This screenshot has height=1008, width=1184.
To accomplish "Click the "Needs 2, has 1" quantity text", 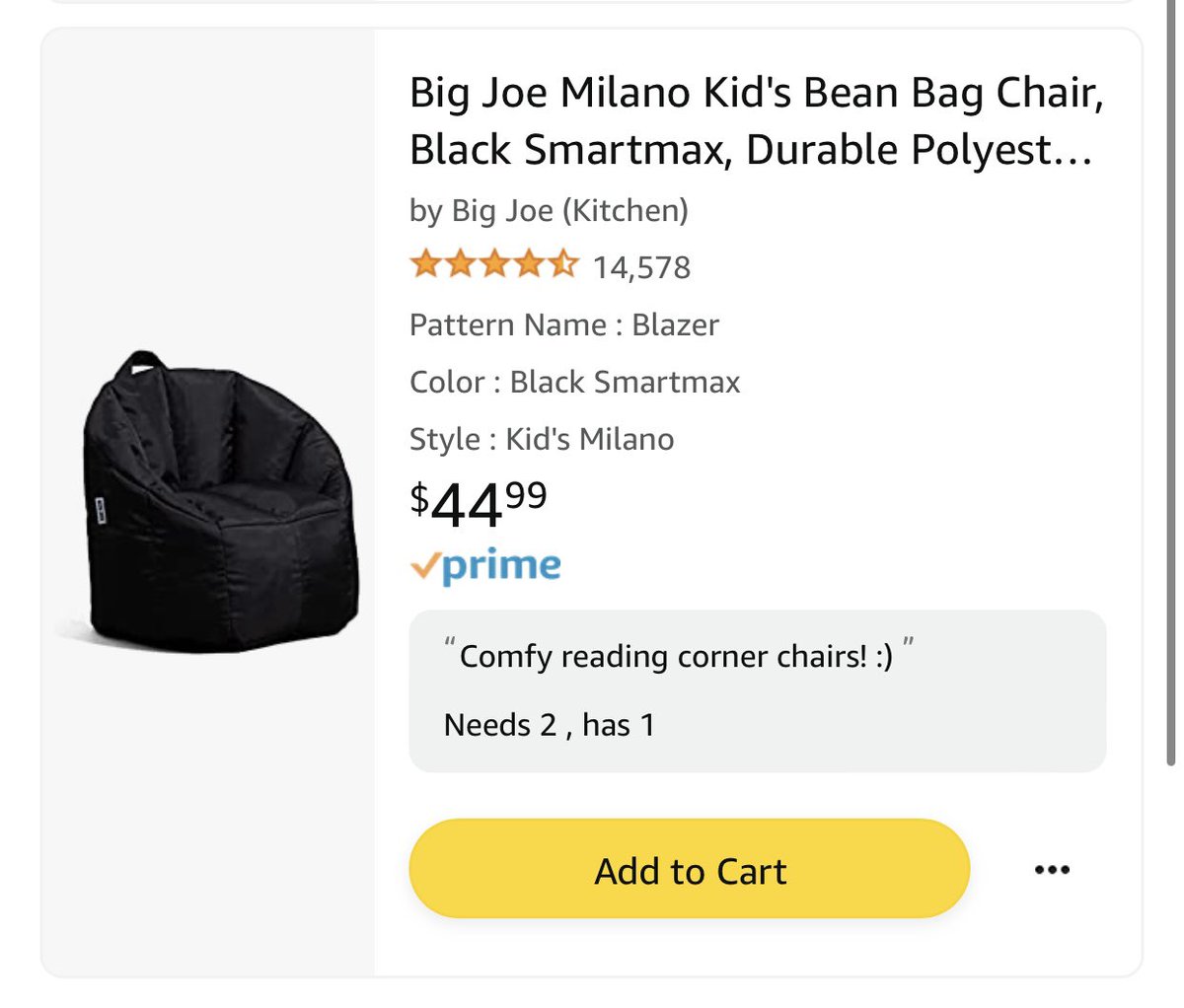I will point(549,725).
